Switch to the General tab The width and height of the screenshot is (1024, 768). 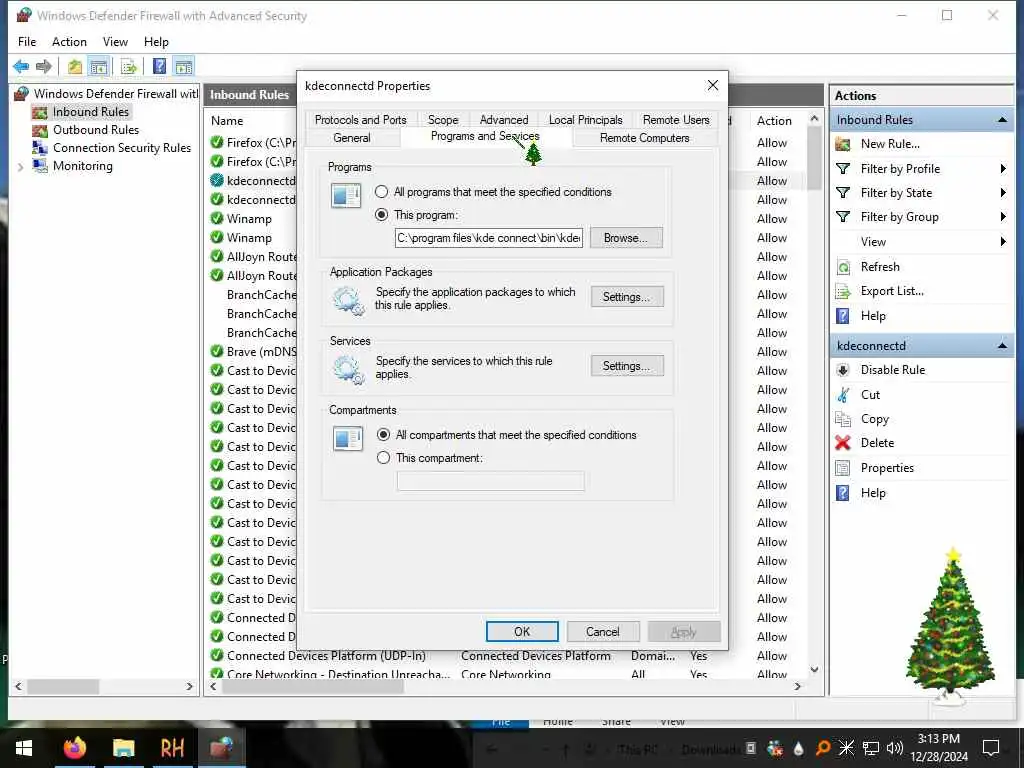point(351,138)
